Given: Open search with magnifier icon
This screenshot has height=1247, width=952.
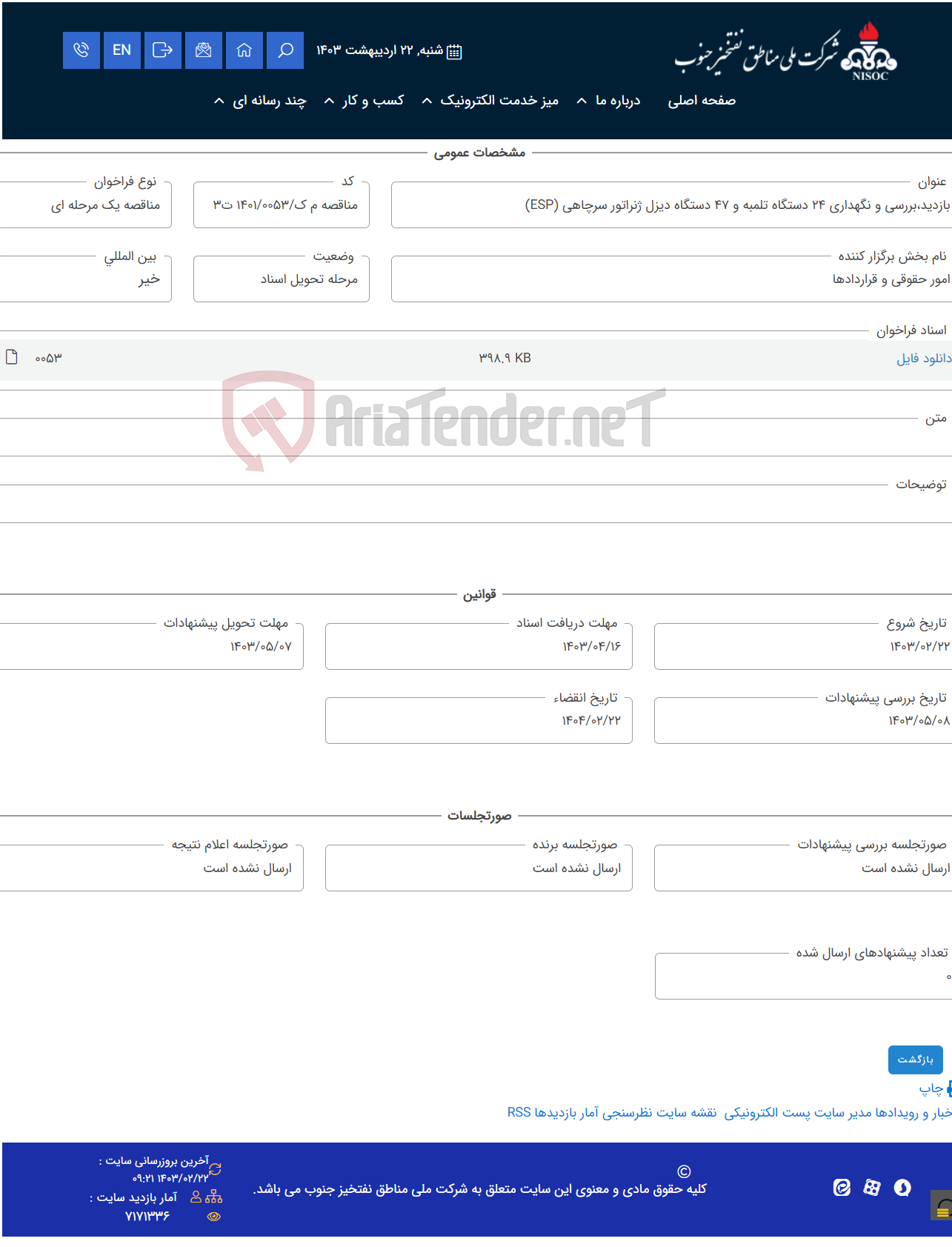Looking at the screenshot, I should [285, 50].
